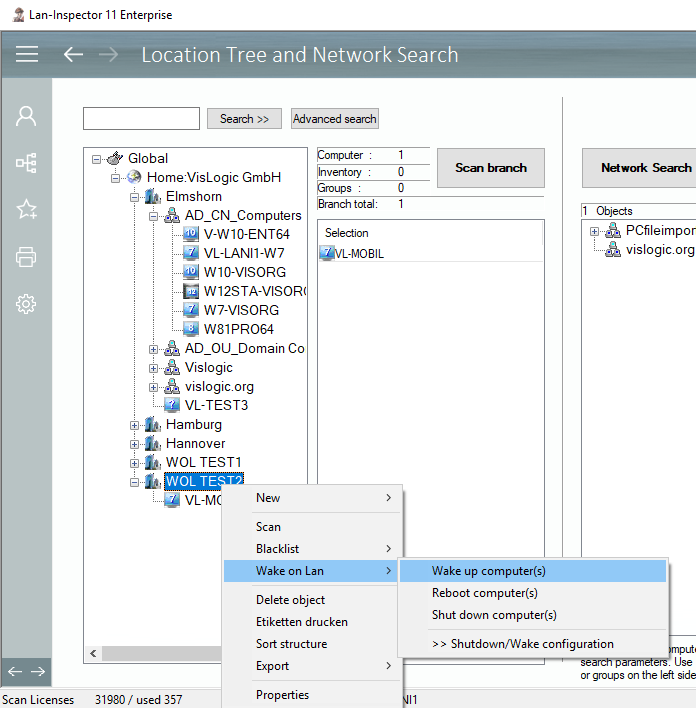Select the network tree sidebar icon
This screenshot has width=696, height=708.
pos(26,163)
